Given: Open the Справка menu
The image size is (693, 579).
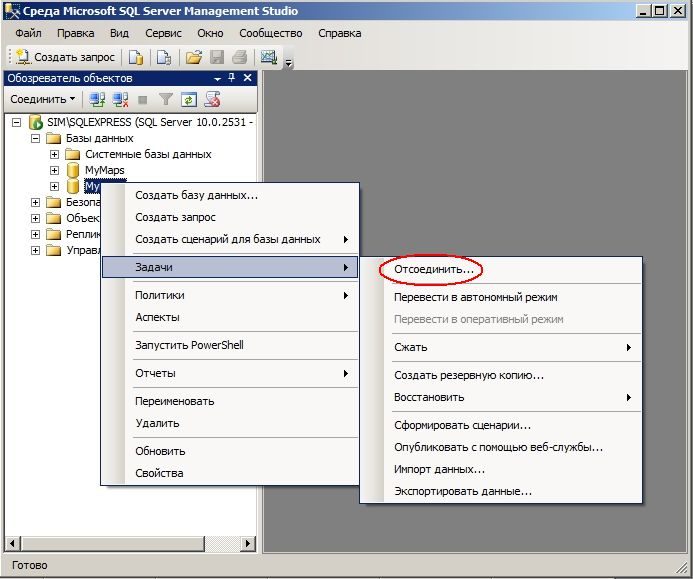Looking at the screenshot, I should coord(340,33).
